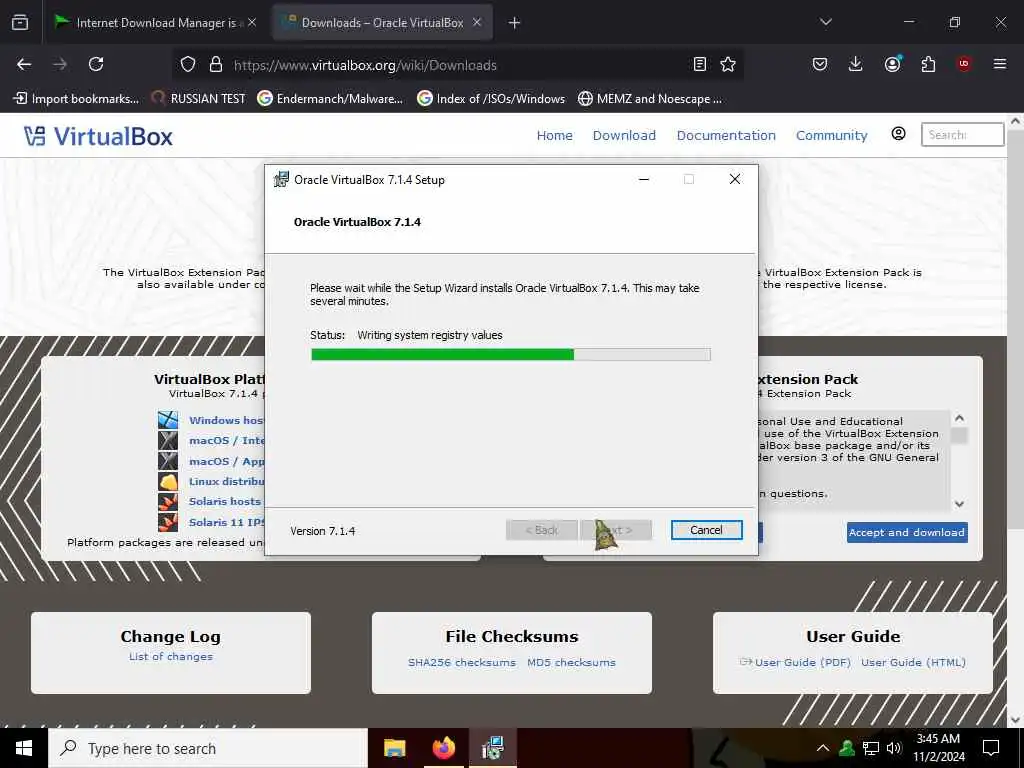Open the User Guide (HTML) link
This screenshot has height=768, width=1024.
pos(913,662)
